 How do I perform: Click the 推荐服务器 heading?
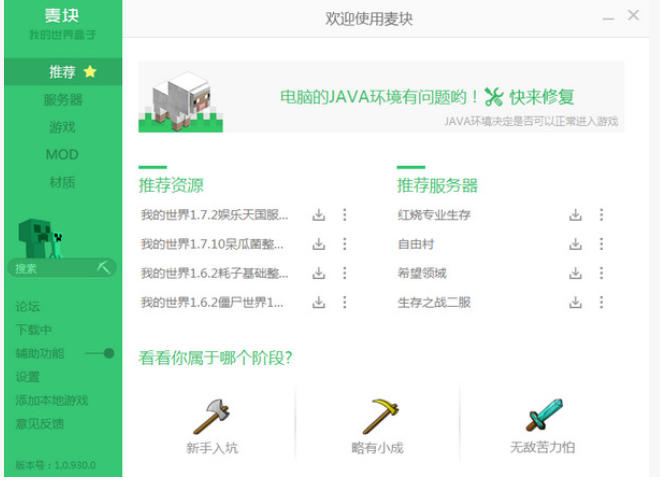pyautogui.click(x=438, y=185)
